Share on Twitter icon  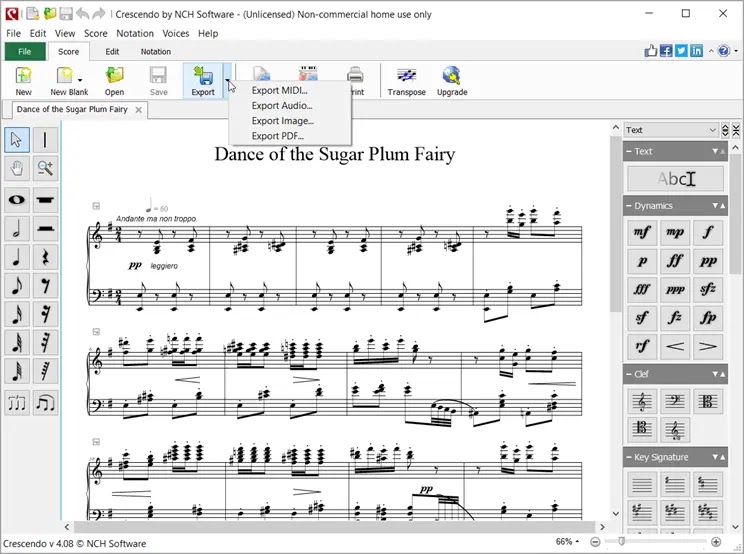pos(681,51)
